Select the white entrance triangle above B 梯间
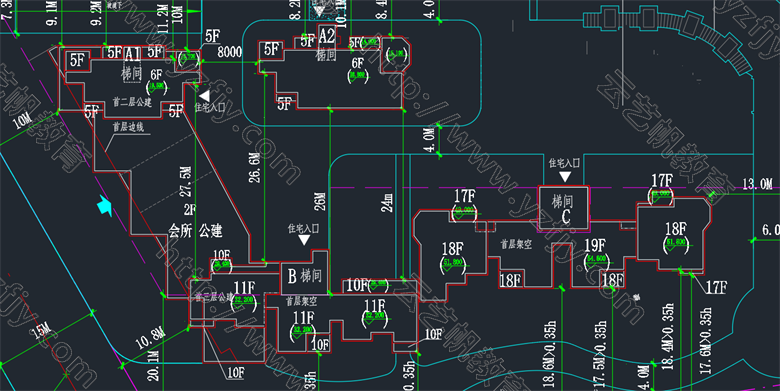The width and height of the screenshot is (780, 391). click(x=304, y=240)
